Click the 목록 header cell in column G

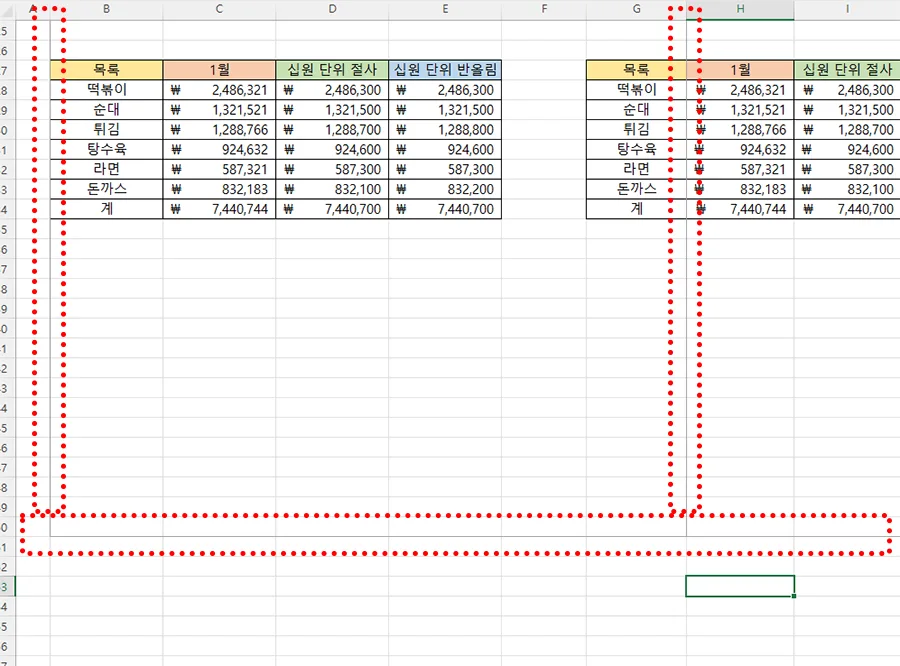636,70
